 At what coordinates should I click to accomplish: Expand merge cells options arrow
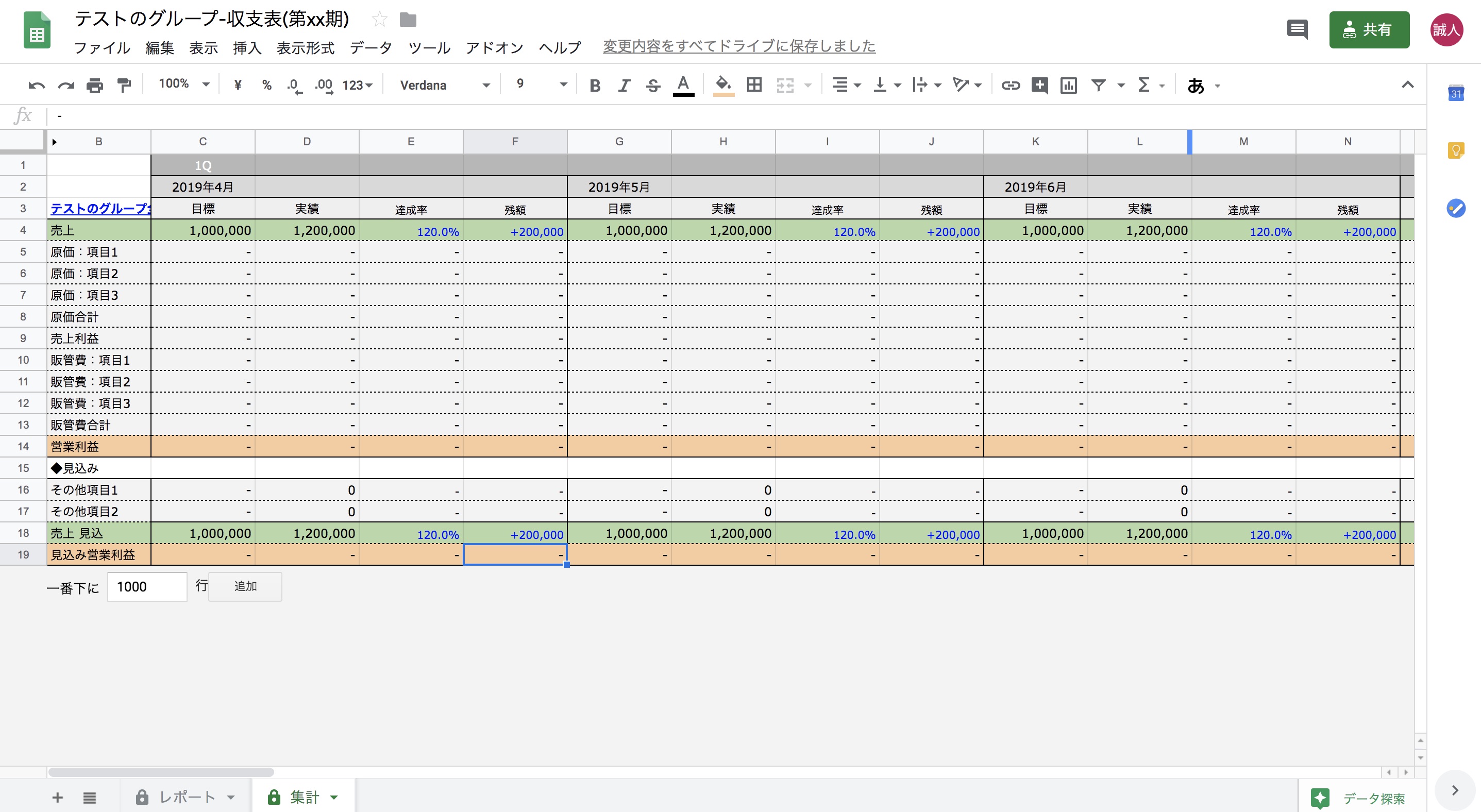tap(808, 86)
